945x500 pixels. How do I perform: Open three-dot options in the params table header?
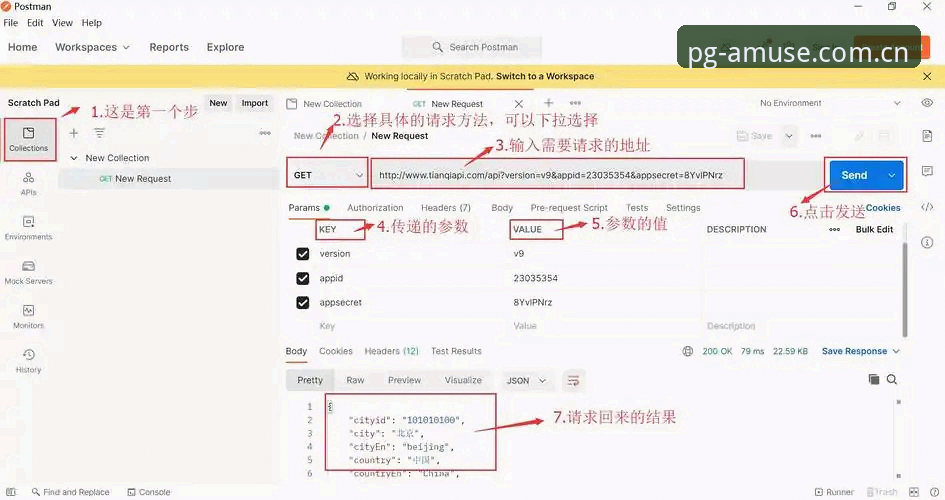pyautogui.click(x=835, y=230)
